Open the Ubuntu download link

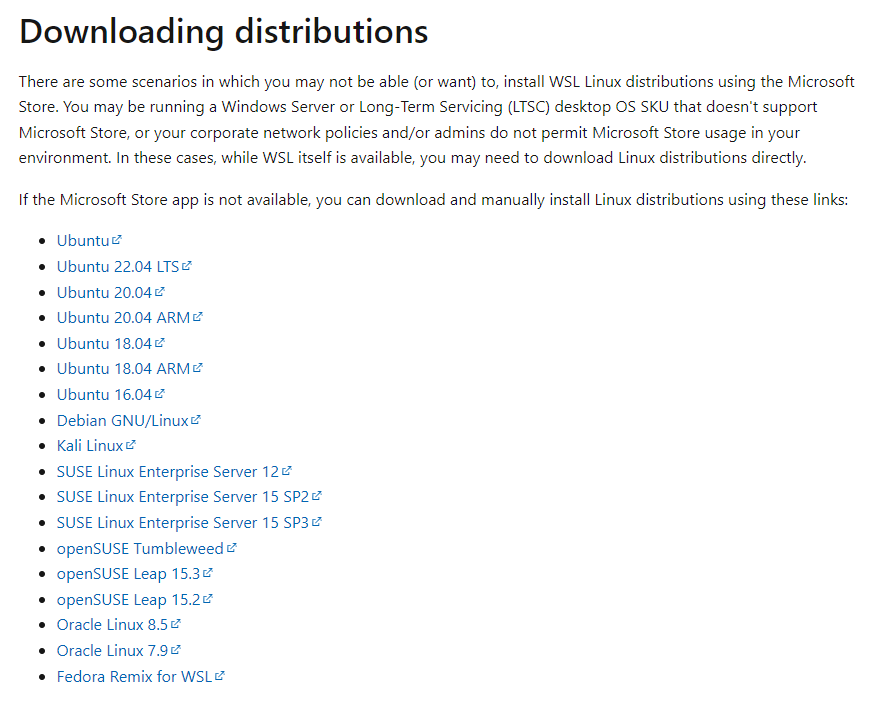89,241
